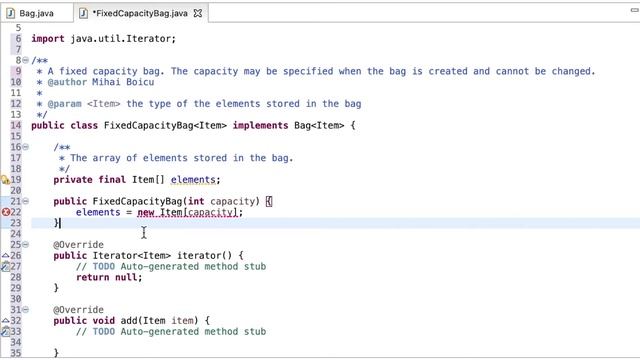Click the 'new Item[capacity]' error expression
This screenshot has width=640, height=360.
(187, 213)
